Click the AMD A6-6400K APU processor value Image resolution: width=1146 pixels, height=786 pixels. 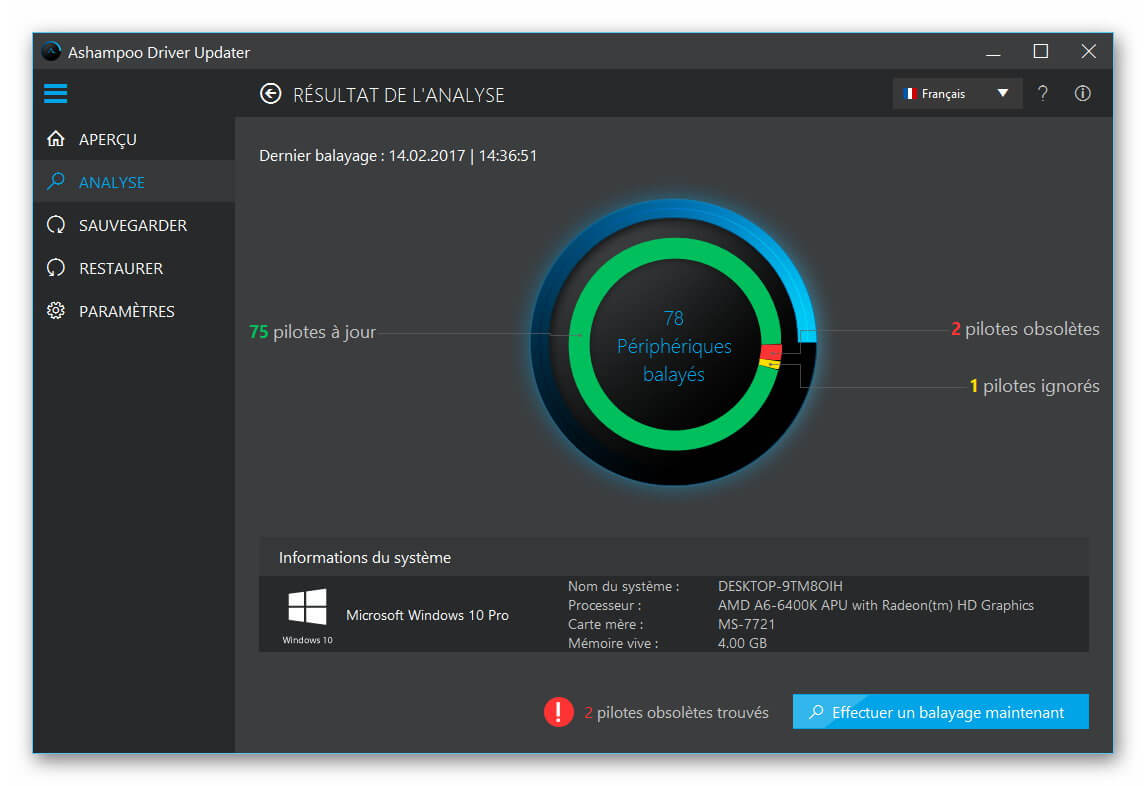pyautogui.click(x=876, y=605)
